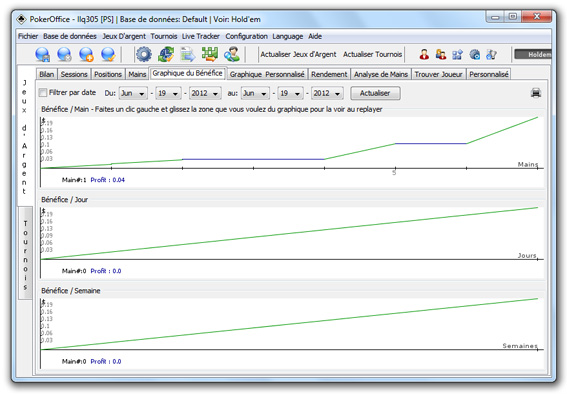Image resolution: width=567 pixels, height=394 pixels.
Task: Click the green table export icon
Action: tap(210, 55)
